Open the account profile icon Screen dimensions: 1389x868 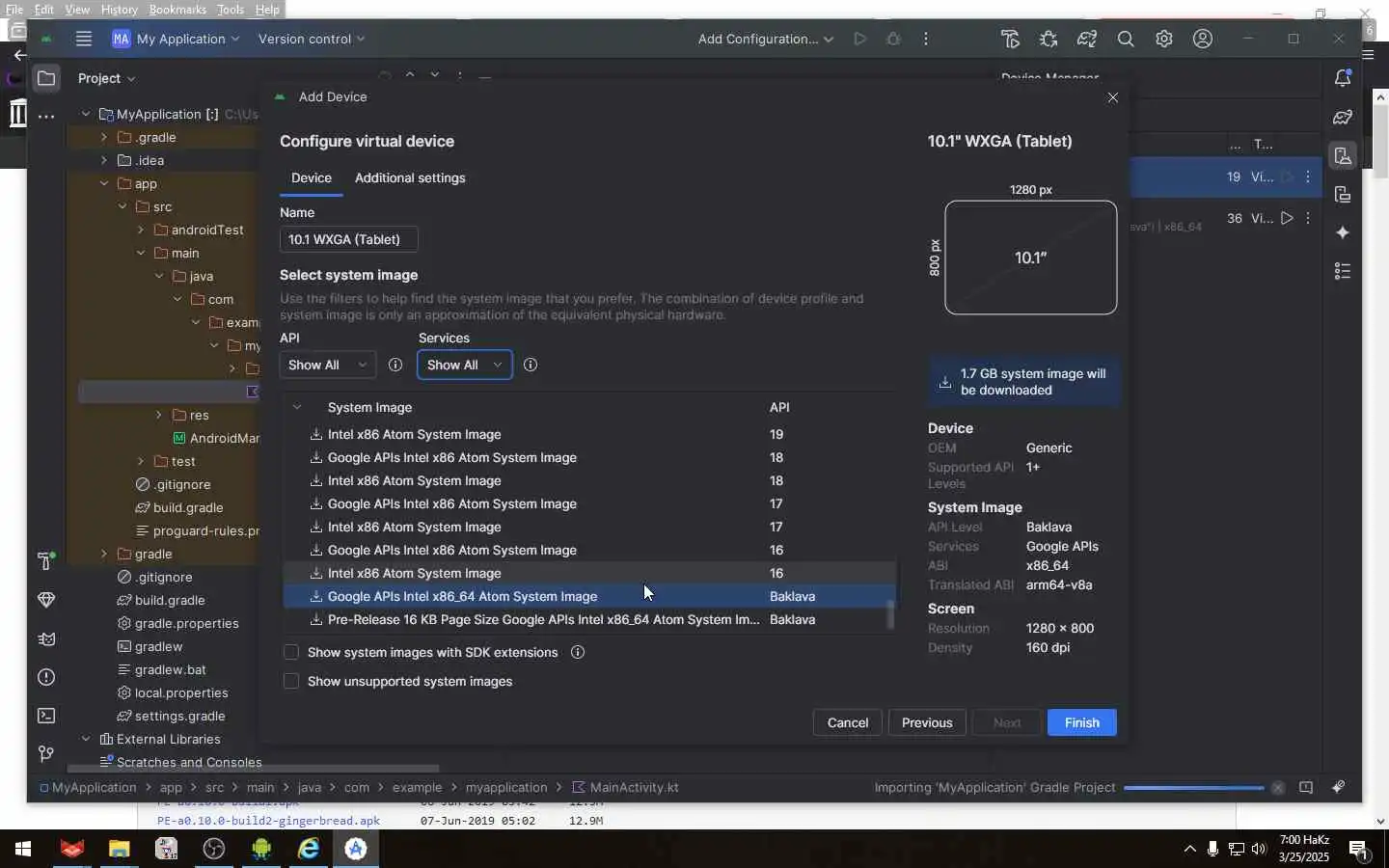(x=1203, y=39)
